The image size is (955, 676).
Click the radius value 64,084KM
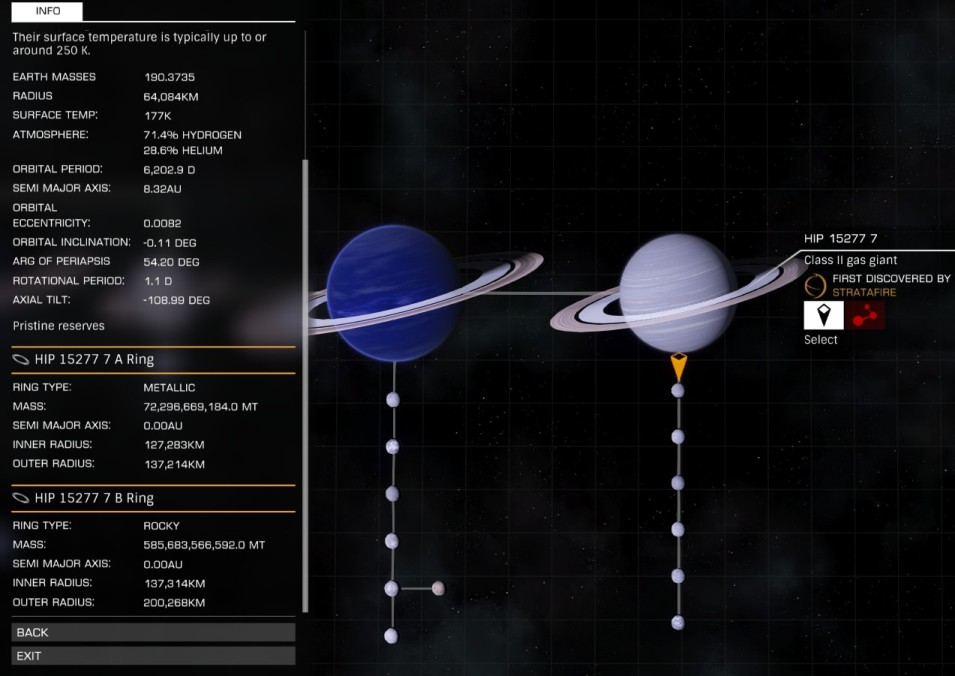pos(171,96)
